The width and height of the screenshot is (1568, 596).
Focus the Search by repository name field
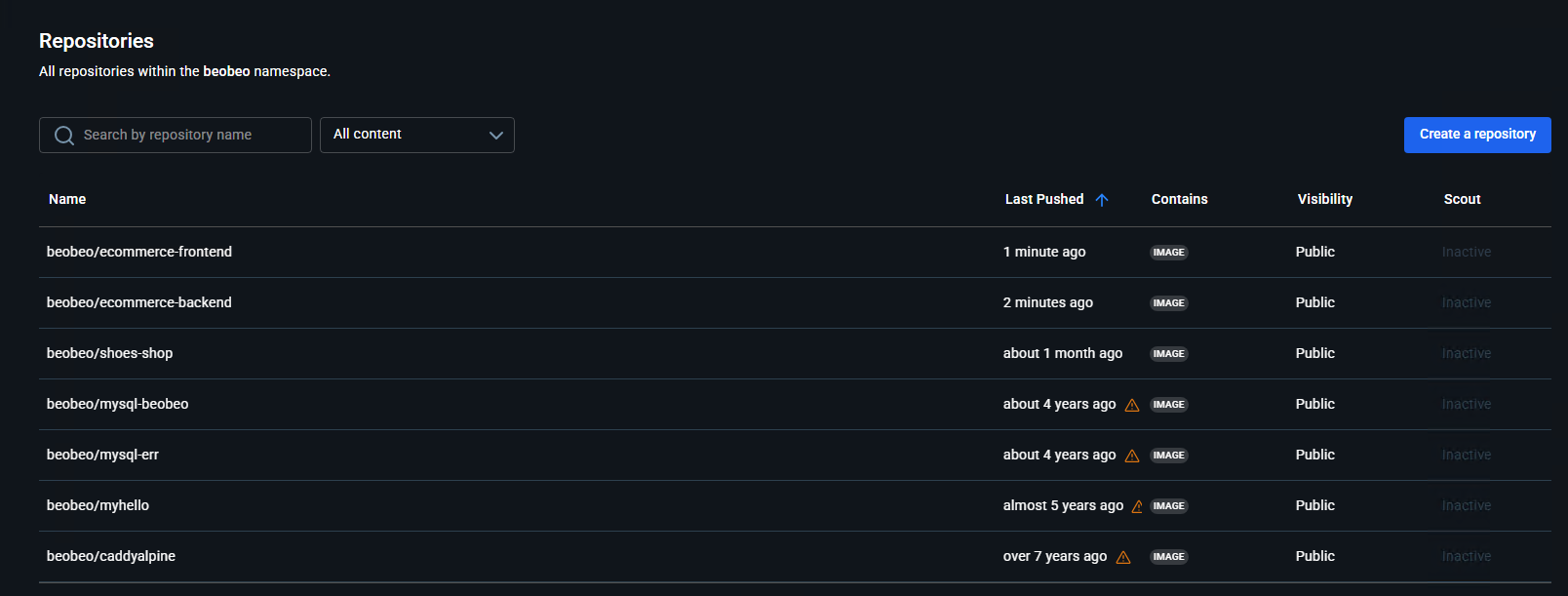[190, 135]
